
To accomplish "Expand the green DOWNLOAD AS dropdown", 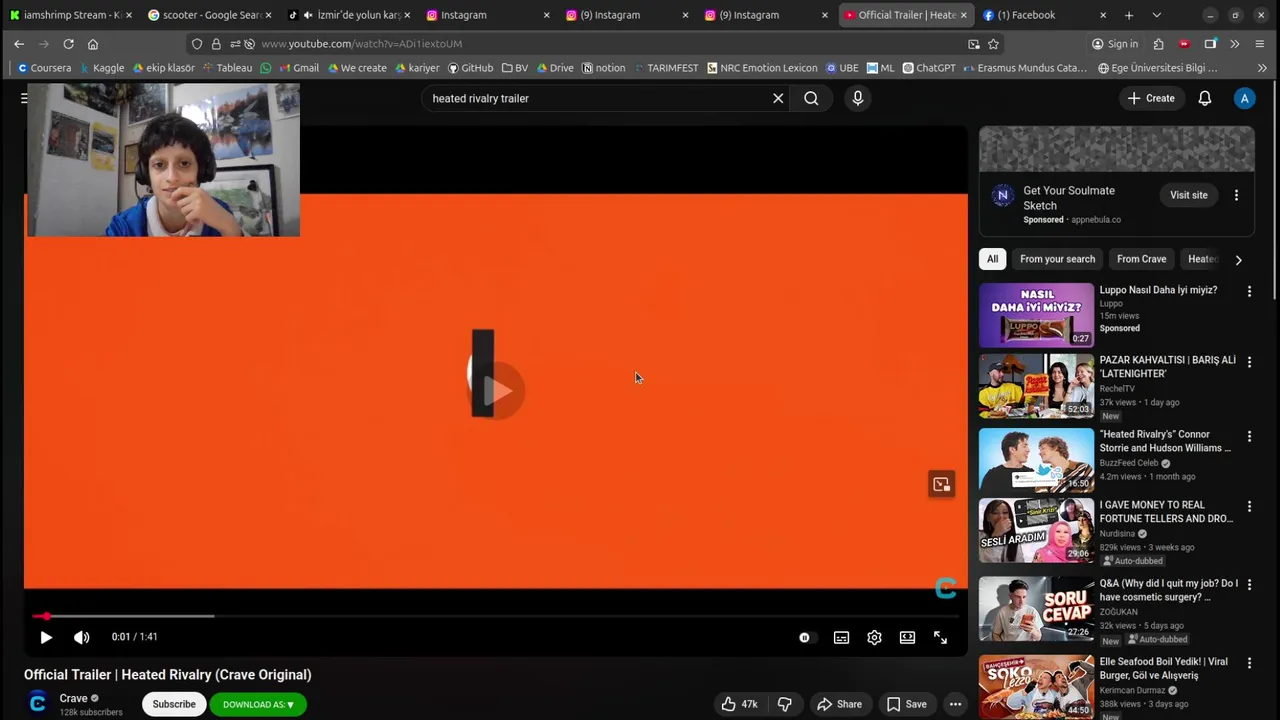I will point(258,704).
